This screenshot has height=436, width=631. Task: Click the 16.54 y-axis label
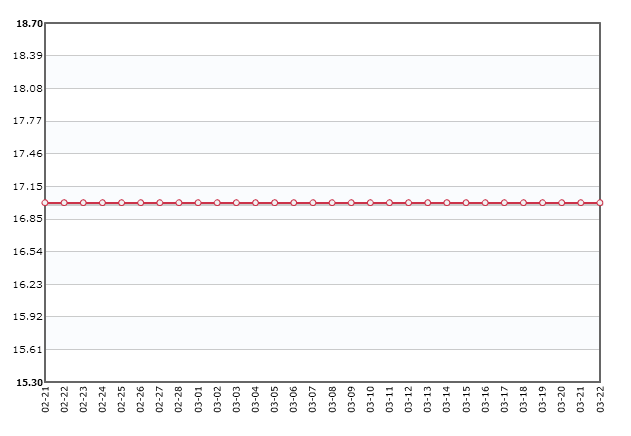(27, 252)
